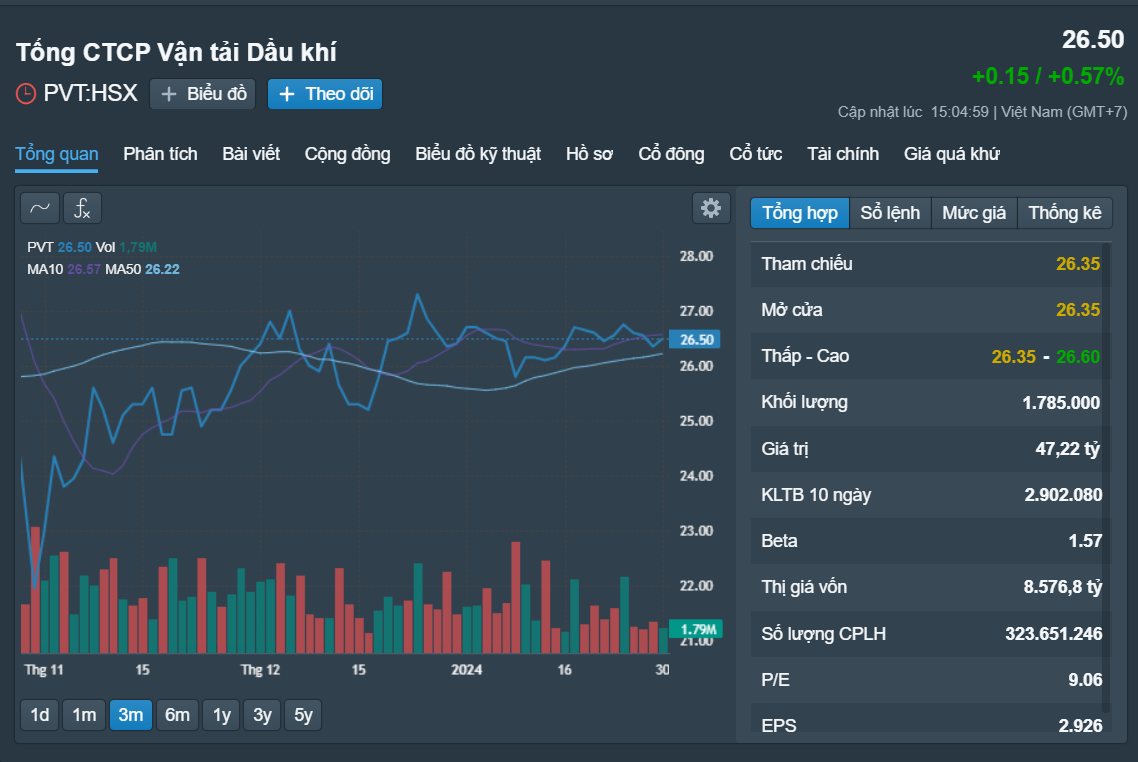Click the Beta value 1.57
The height and width of the screenshot is (762, 1138).
1085,541
